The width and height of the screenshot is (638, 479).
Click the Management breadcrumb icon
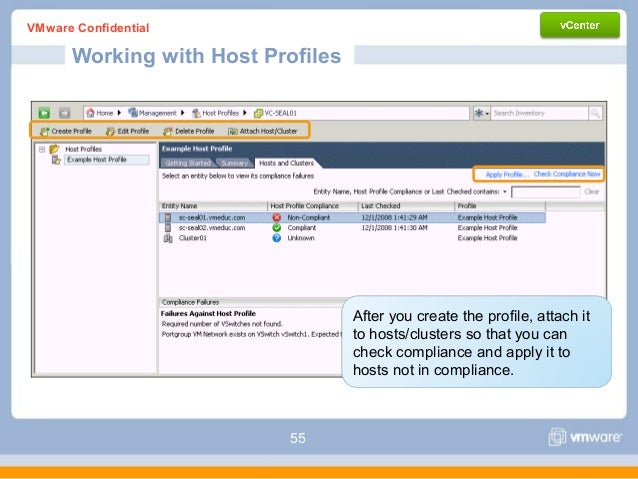pyautogui.click(x=133, y=113)
